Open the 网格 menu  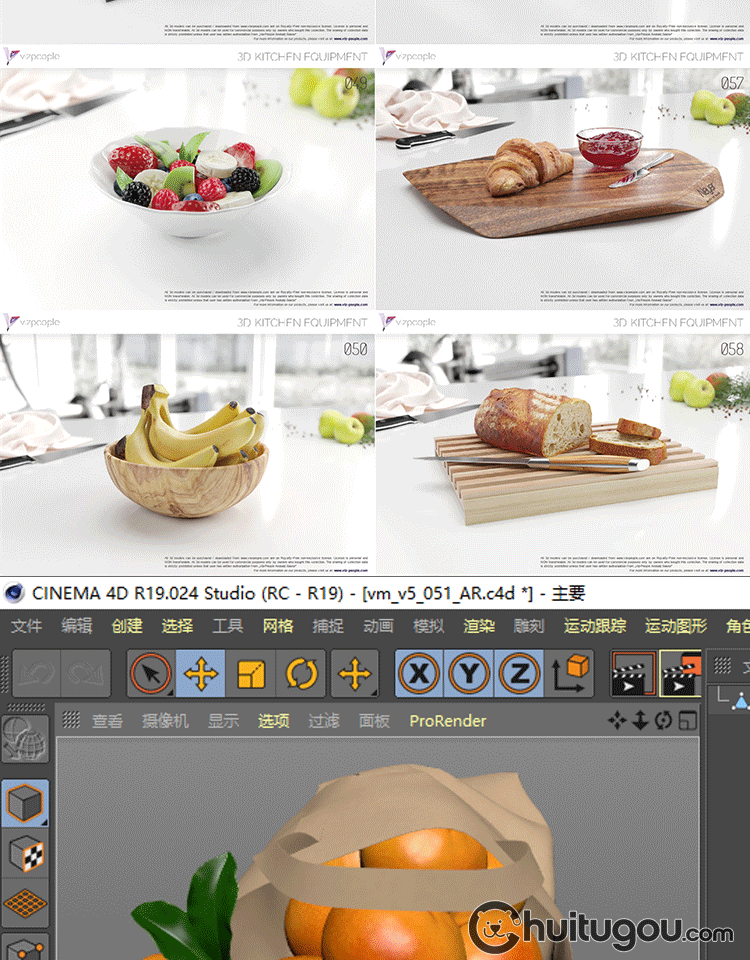tap(278, 626)
